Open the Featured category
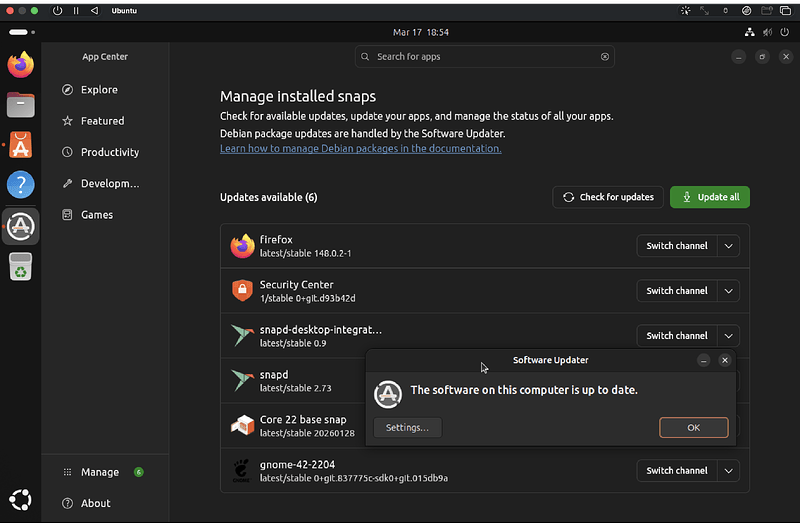The width and height of the screenshot is (800, 523). pyautogui.click(x=105, y=121)
